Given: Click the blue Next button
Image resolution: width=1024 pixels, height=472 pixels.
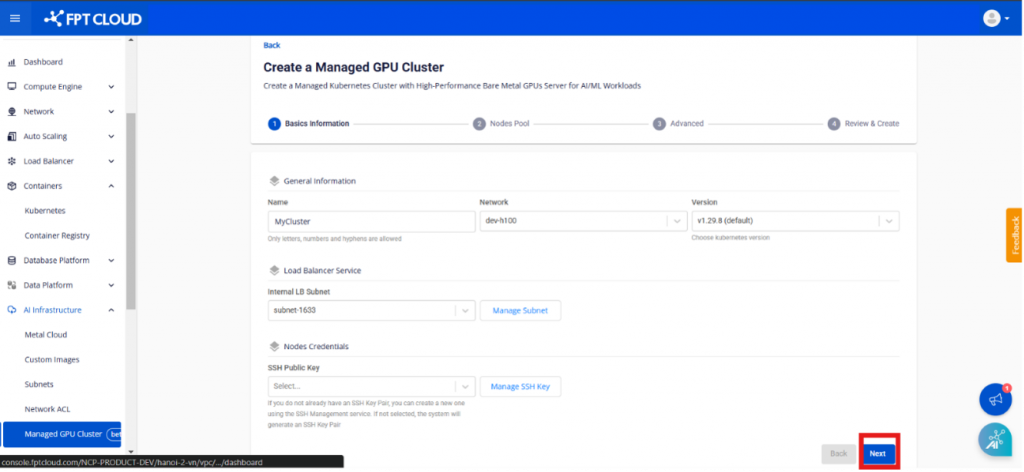Looking at the screenshot, I should click(878, 454).
